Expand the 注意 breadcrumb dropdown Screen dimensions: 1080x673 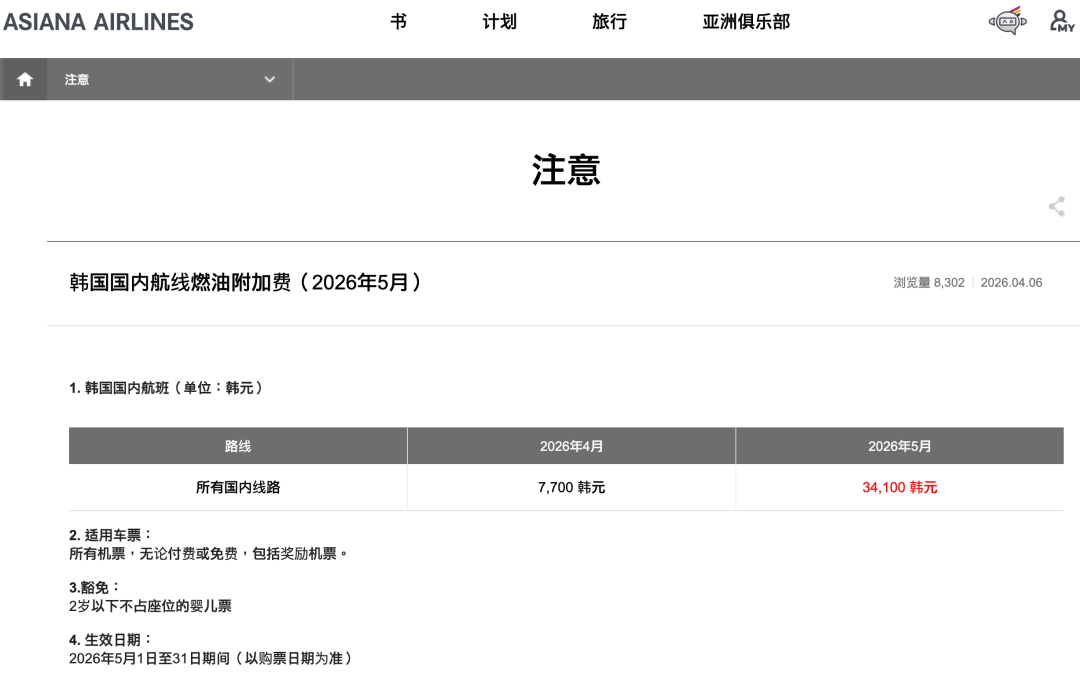tap(169, 79)
